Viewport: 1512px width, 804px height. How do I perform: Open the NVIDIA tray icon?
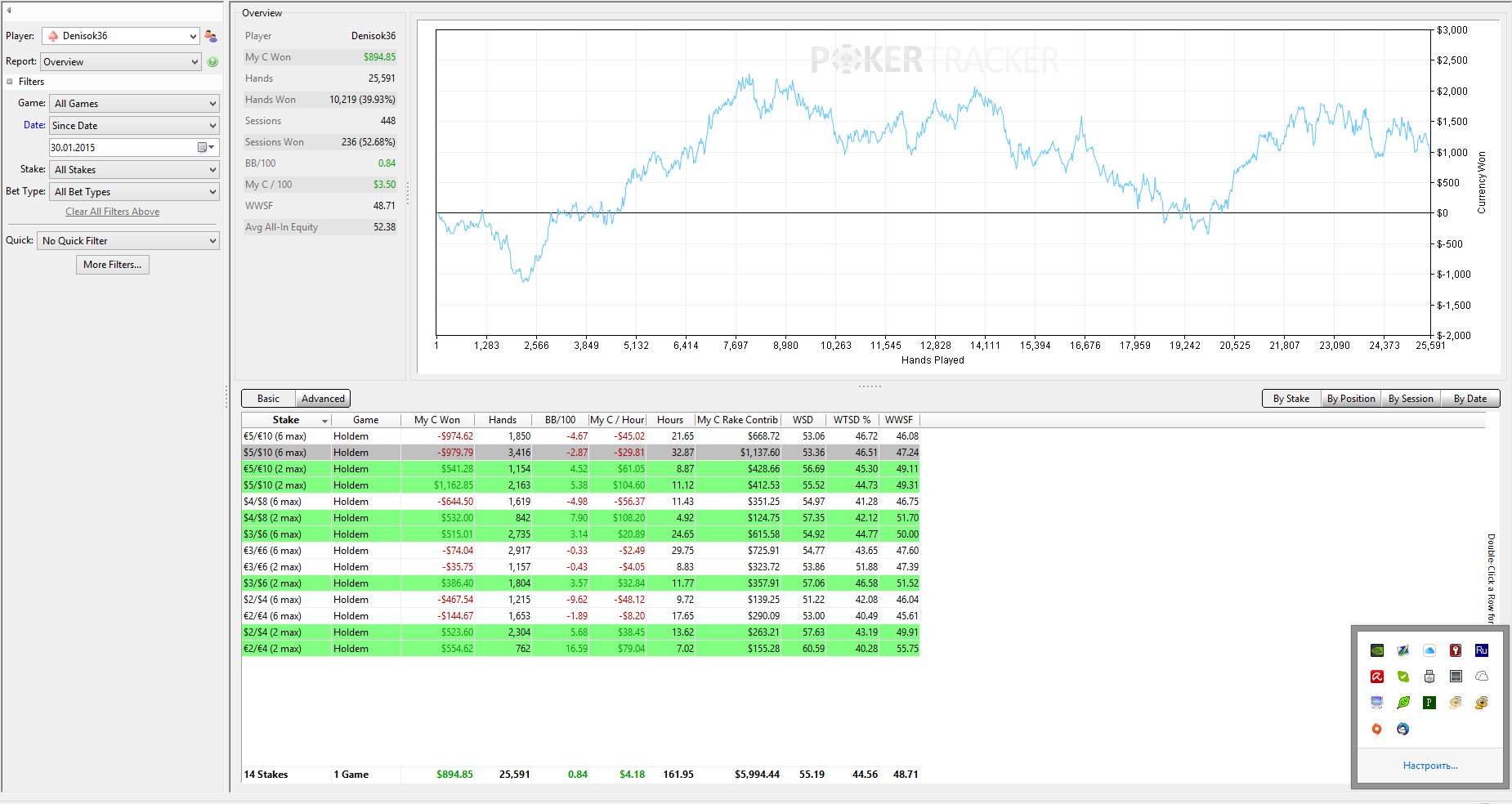1377,650
